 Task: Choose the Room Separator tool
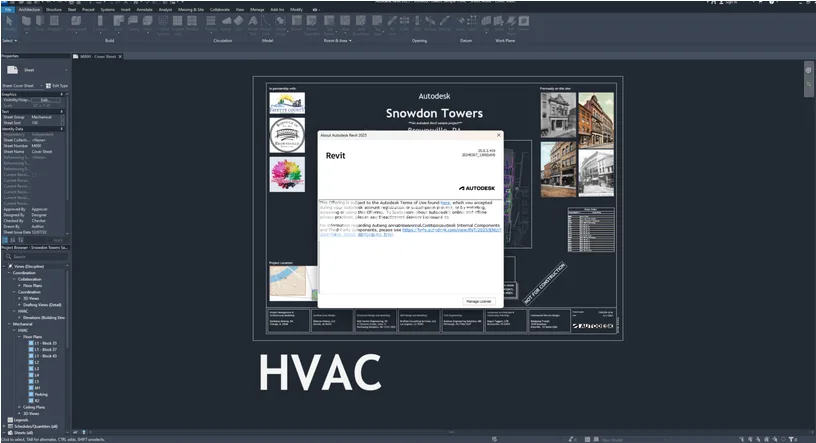[312, 23]
